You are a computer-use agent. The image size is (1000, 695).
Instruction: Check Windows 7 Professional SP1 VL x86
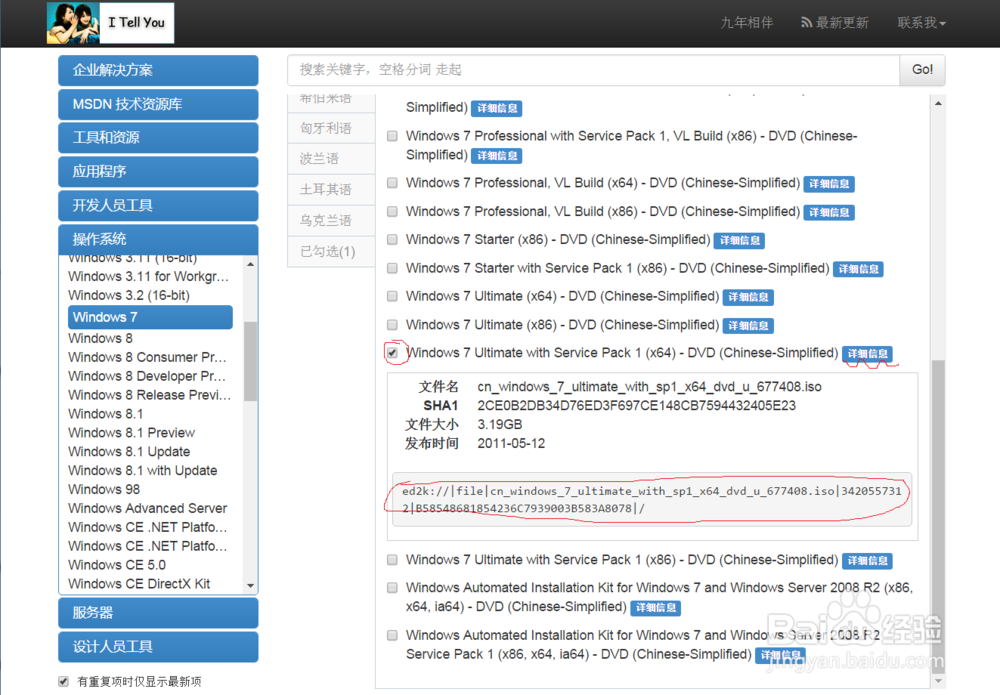point(392,136)
